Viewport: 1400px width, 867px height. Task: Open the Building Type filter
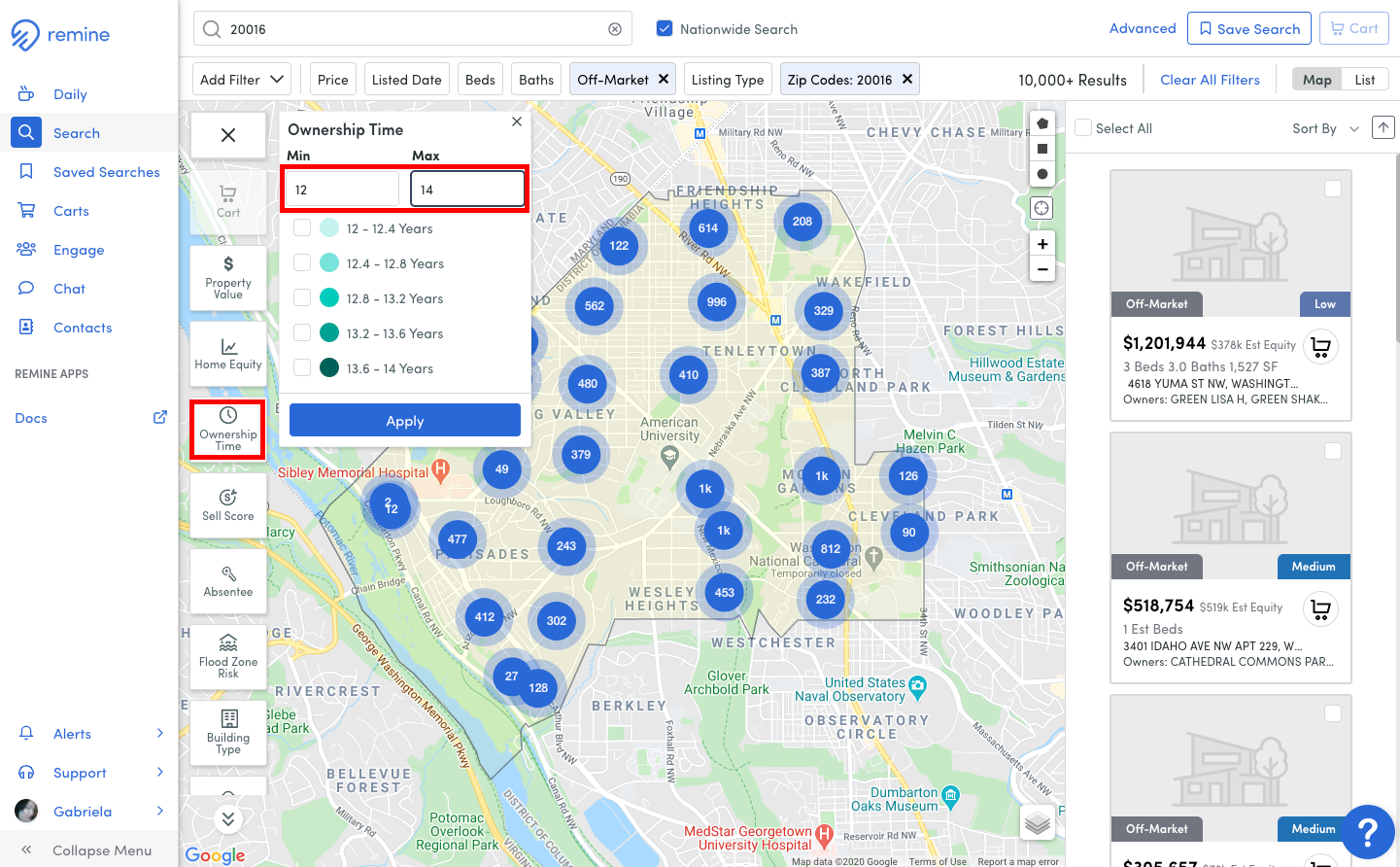click(x=228, y=733)
